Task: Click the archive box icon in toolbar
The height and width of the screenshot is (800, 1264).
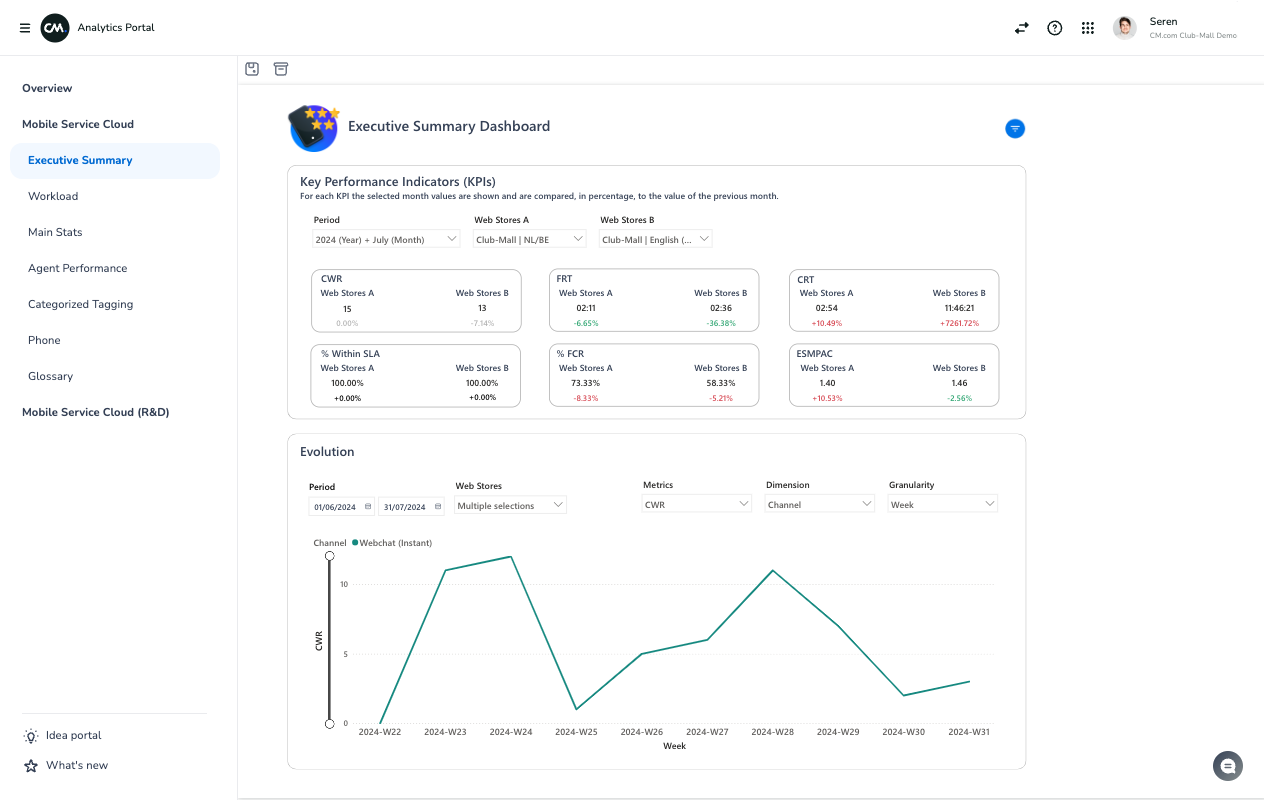Action: coord(281,69)
